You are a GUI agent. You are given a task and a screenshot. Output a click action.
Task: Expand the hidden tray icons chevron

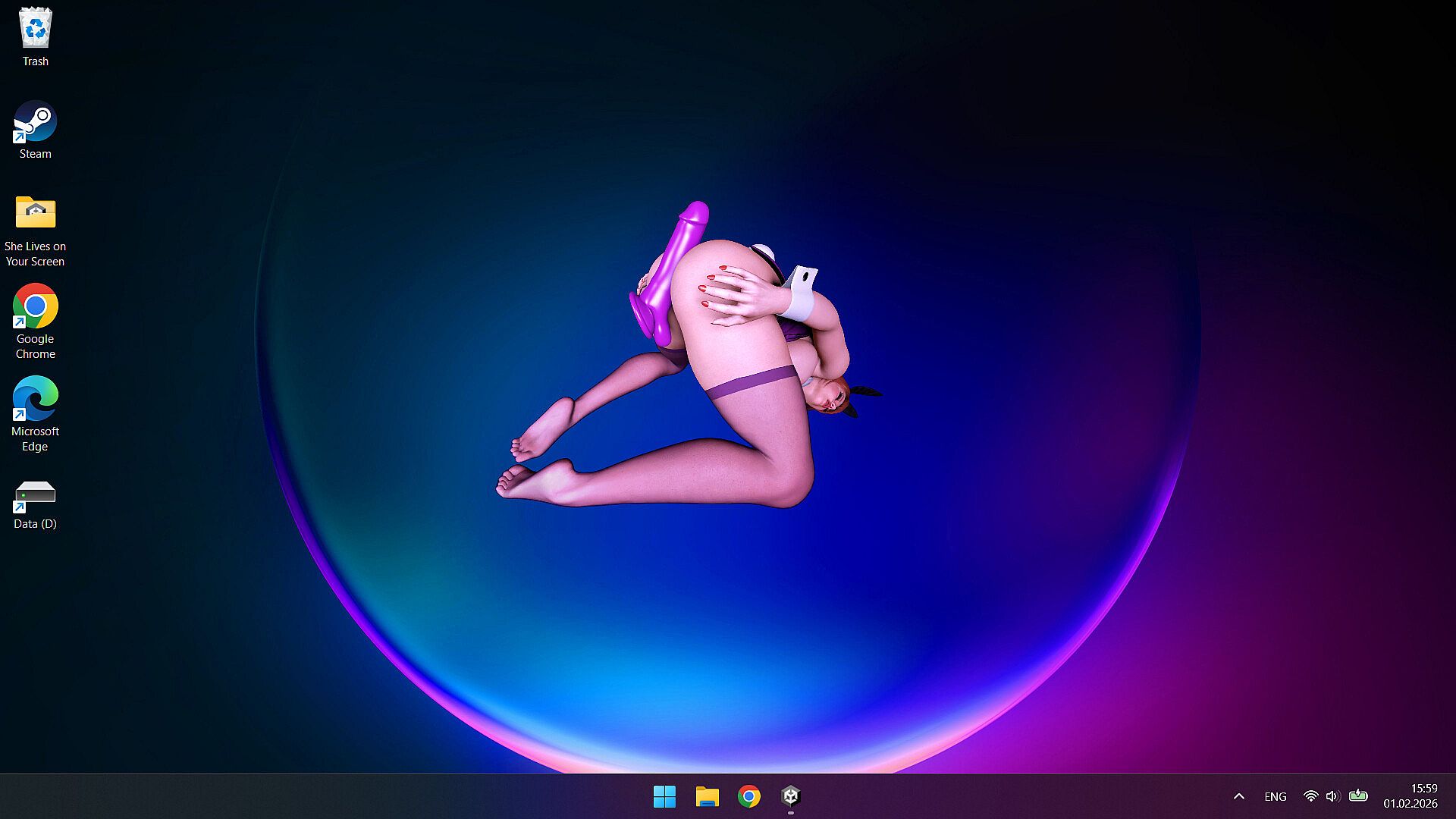pos(1239,796)
